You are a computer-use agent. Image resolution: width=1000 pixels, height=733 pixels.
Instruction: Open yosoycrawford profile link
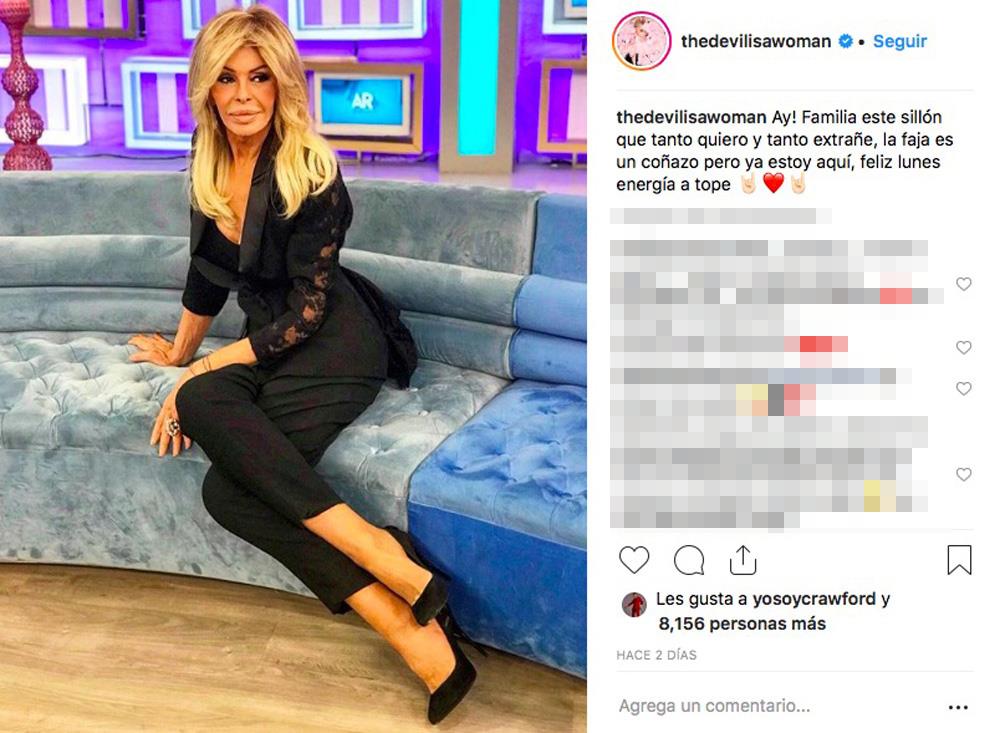(x=814, y=598)
